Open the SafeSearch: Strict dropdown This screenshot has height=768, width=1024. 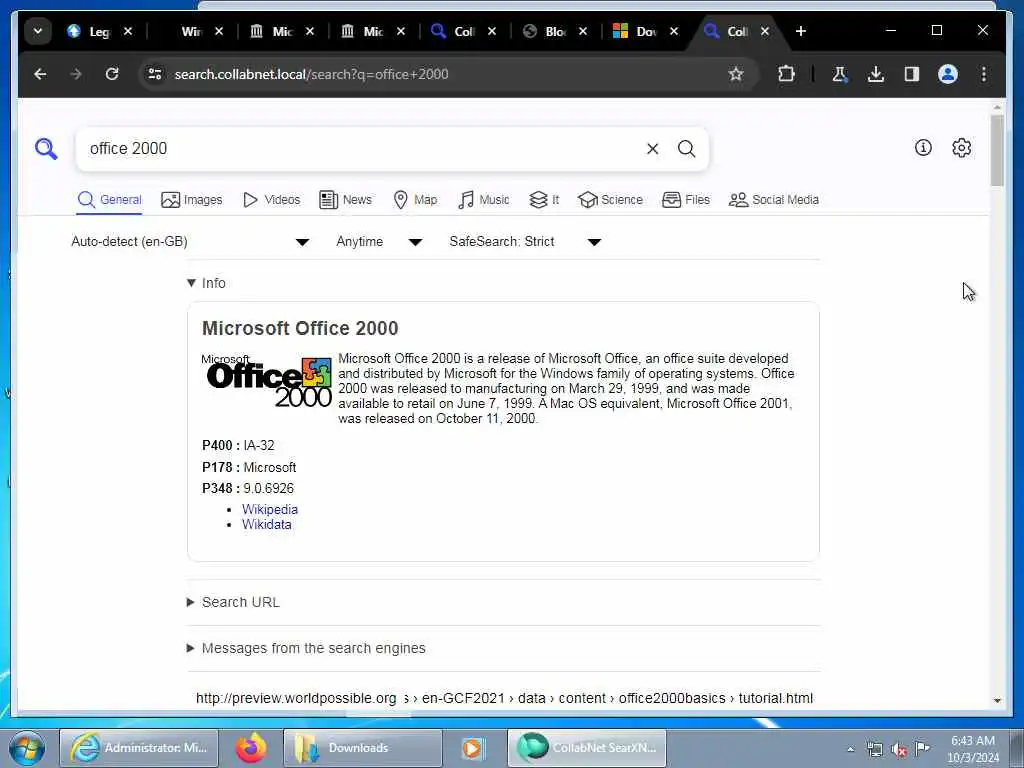(x=525, y=242)
